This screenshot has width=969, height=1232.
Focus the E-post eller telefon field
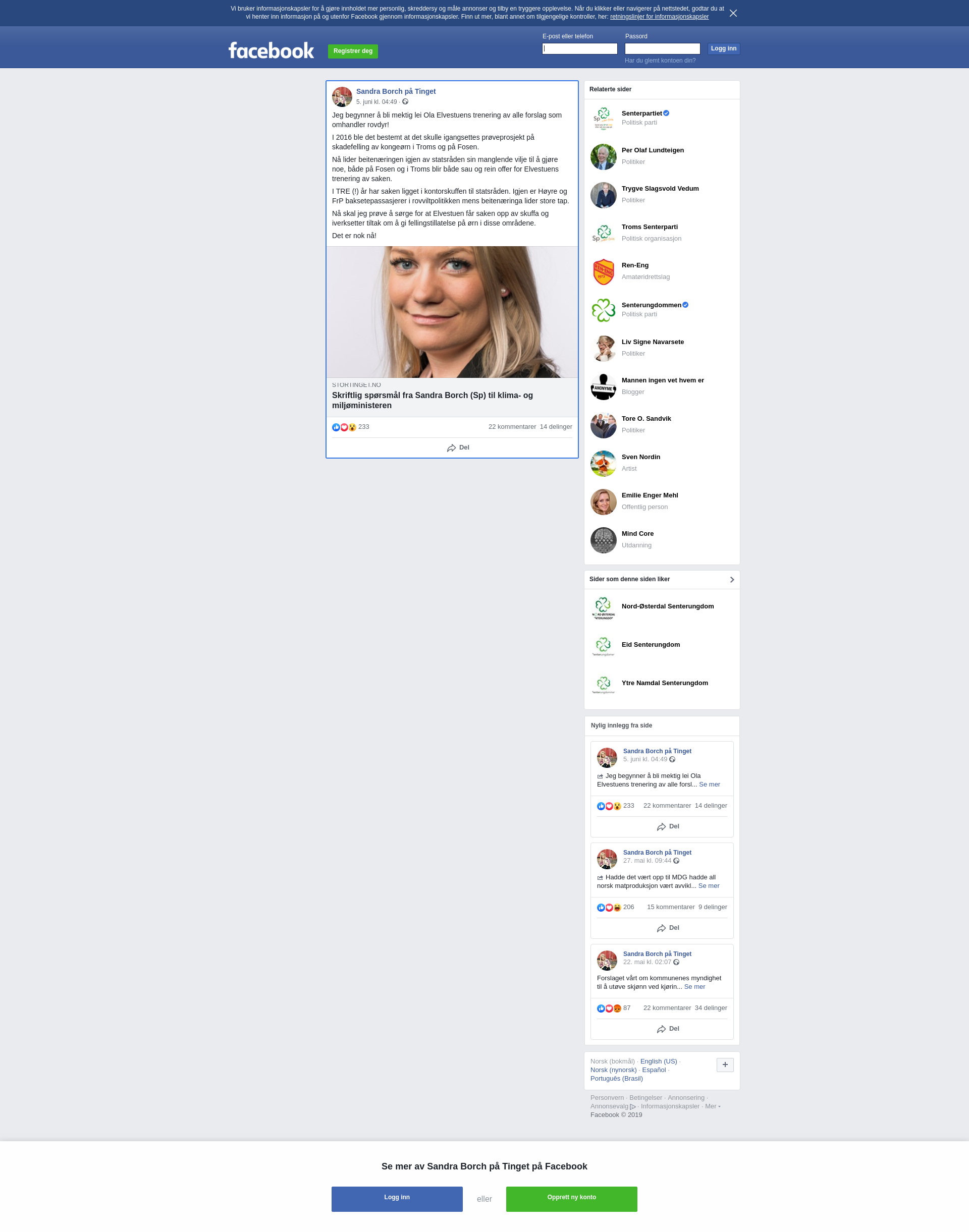point(580,49)
